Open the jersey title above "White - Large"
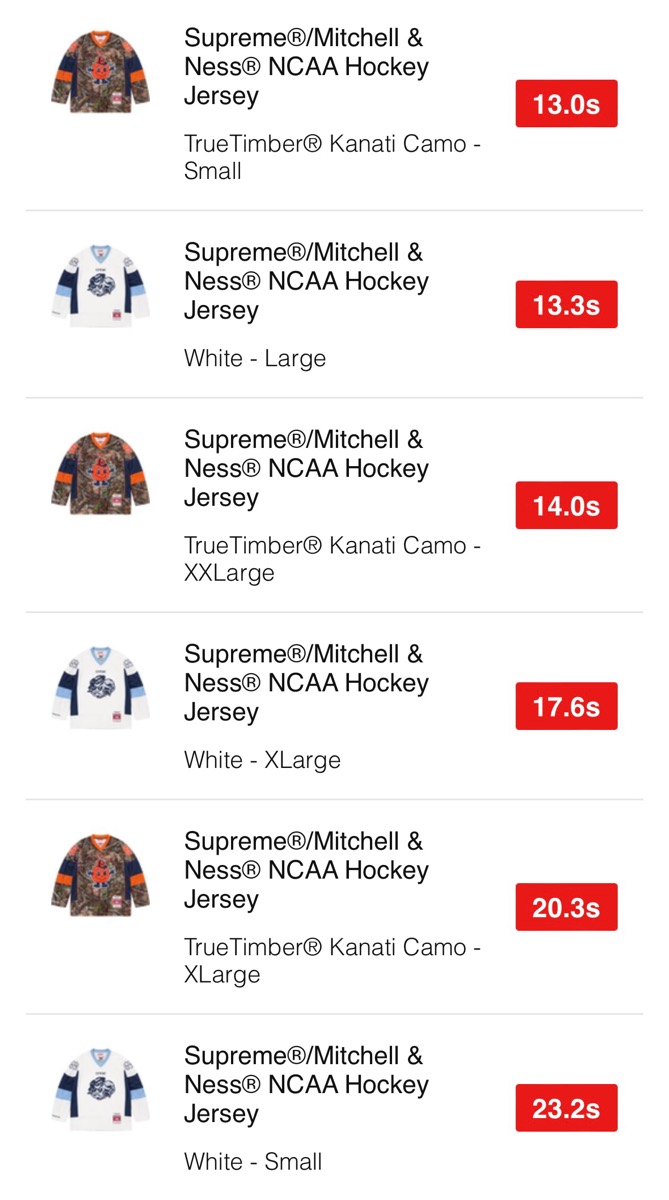Screen dimensions: 669x1200 click(x=306, y=281)
